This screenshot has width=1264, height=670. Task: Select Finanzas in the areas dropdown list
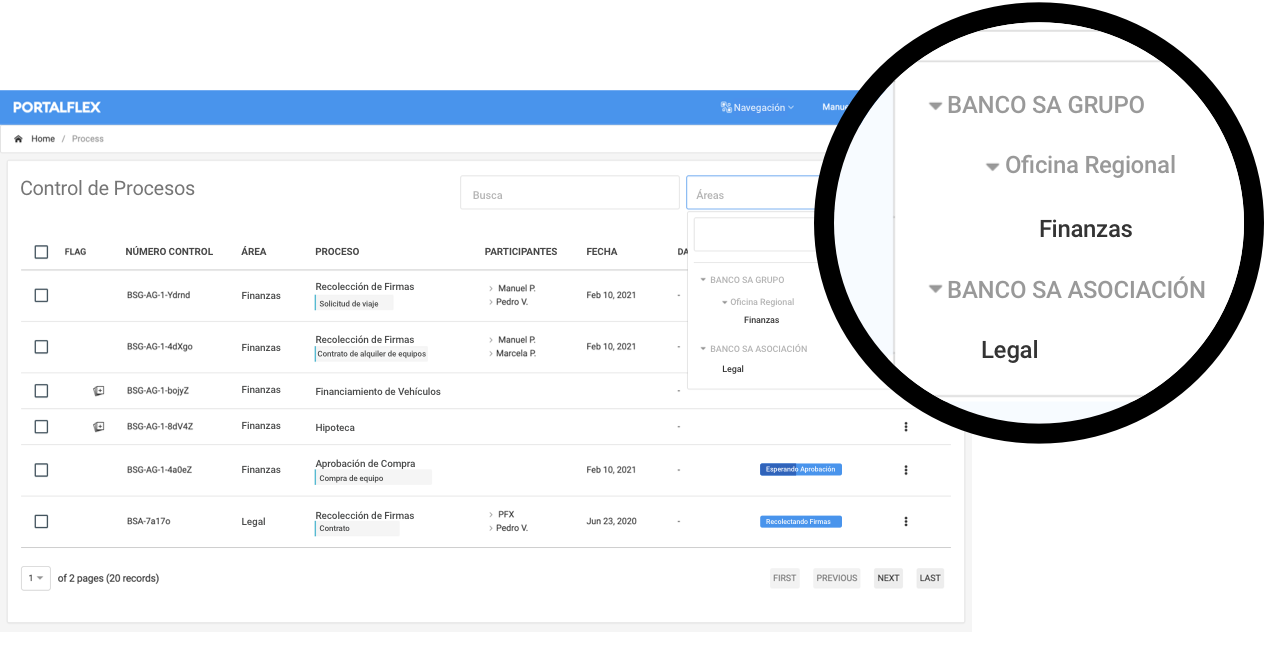761,320
